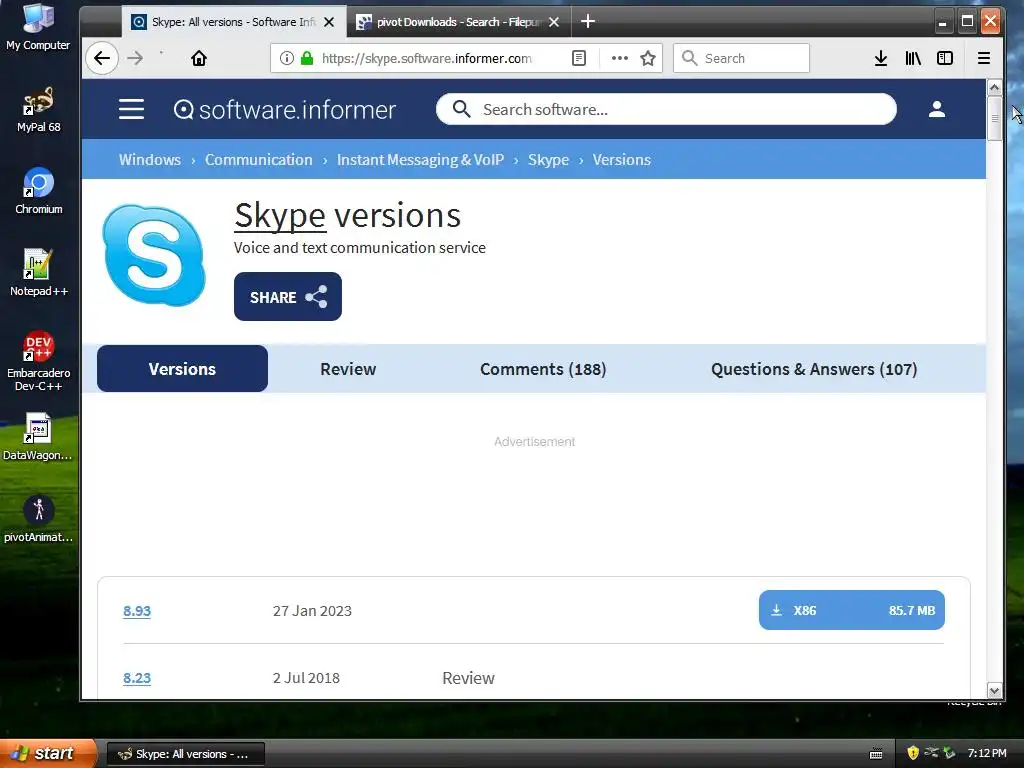Screen dimensions: 1024x768
Task: Select the Skype All versions browser tab
Action: coord(234,22)
